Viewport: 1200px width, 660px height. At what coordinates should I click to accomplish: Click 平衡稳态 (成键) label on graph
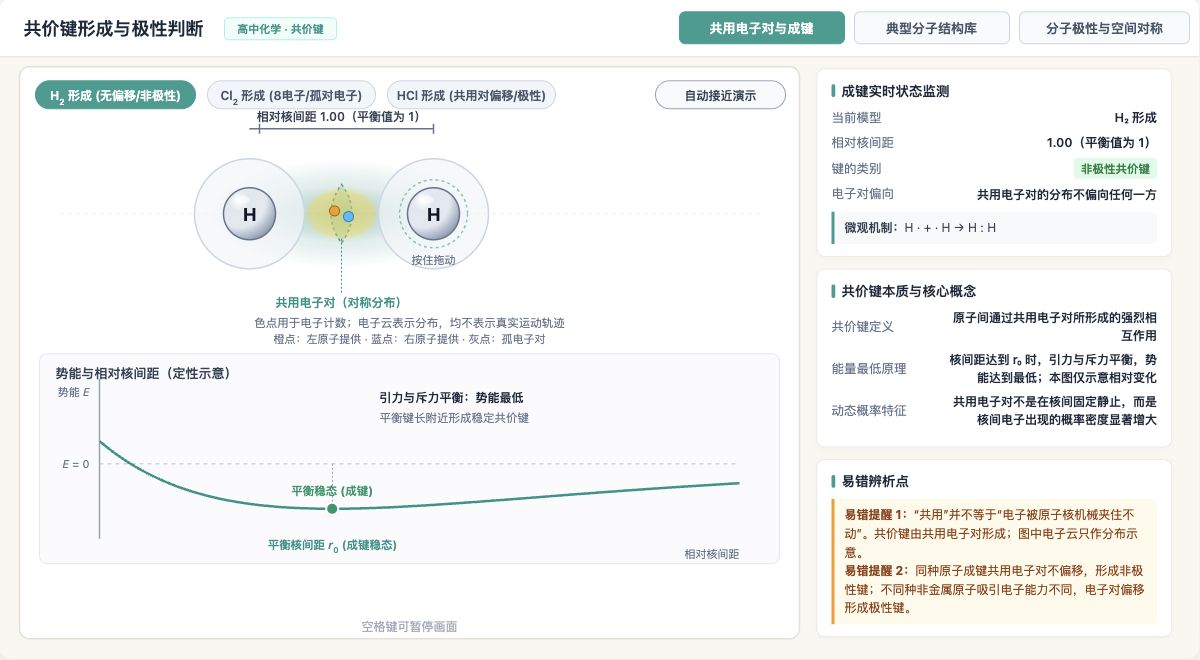[331, 490]
